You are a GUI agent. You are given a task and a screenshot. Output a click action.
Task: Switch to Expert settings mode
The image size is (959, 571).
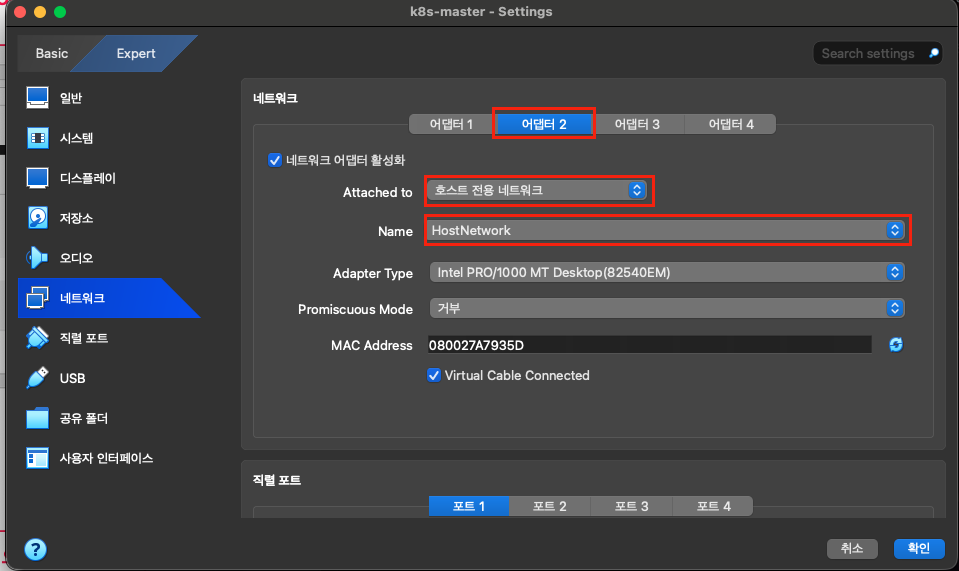136,53
